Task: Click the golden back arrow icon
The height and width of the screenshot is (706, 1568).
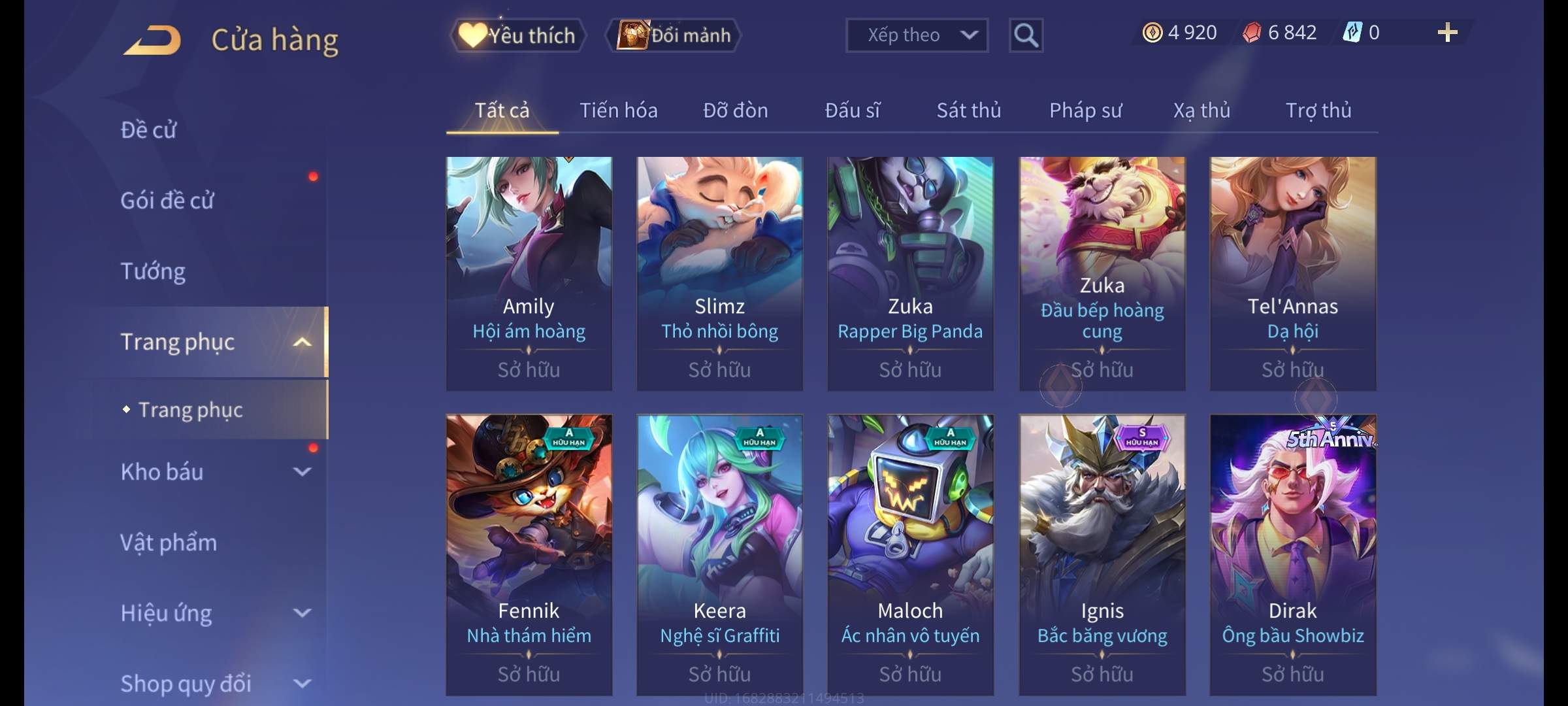Action: point(152,40)
